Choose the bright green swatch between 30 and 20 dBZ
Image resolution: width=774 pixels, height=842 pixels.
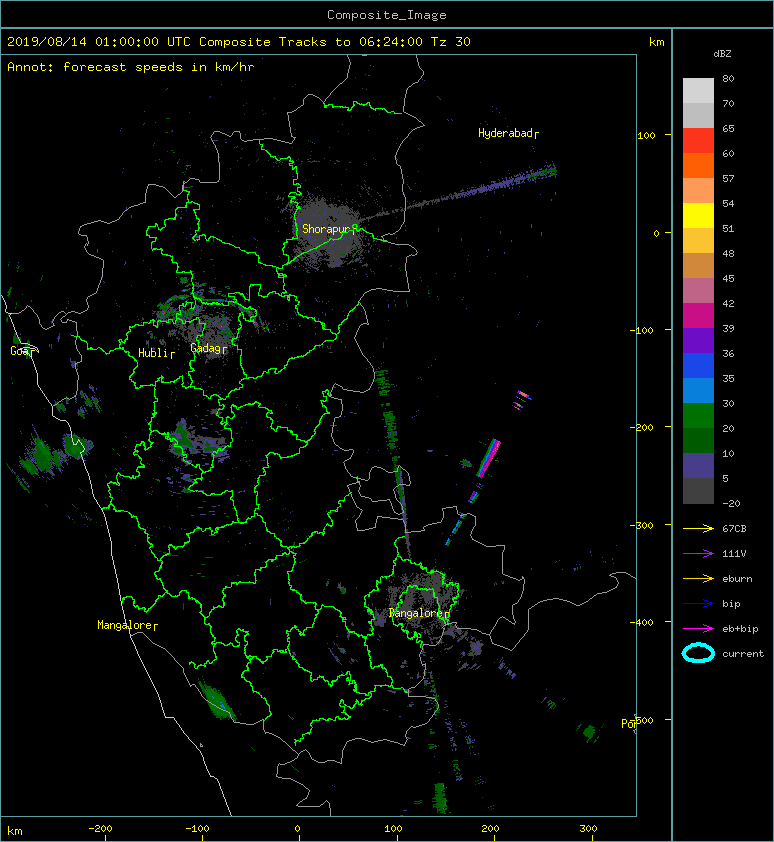coord(698,416)
